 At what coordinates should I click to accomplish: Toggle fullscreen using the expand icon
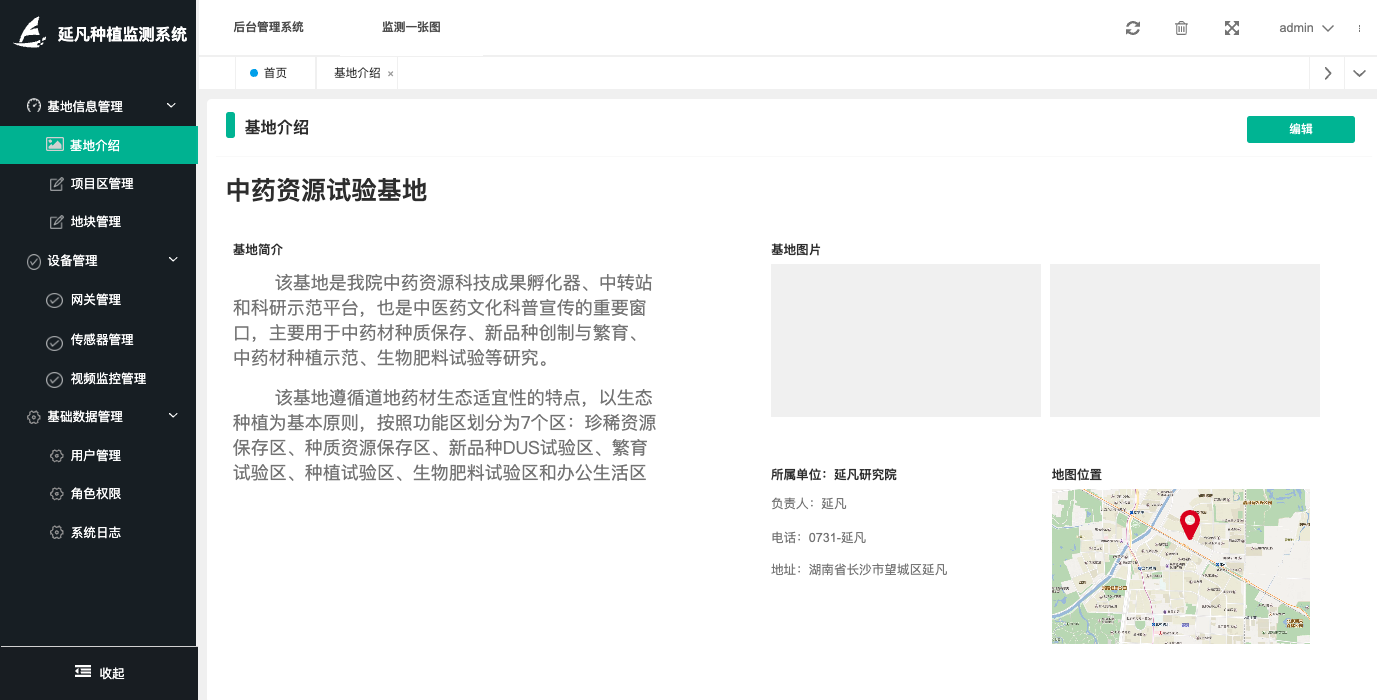pyautogui.click(x=1232, y=28)
